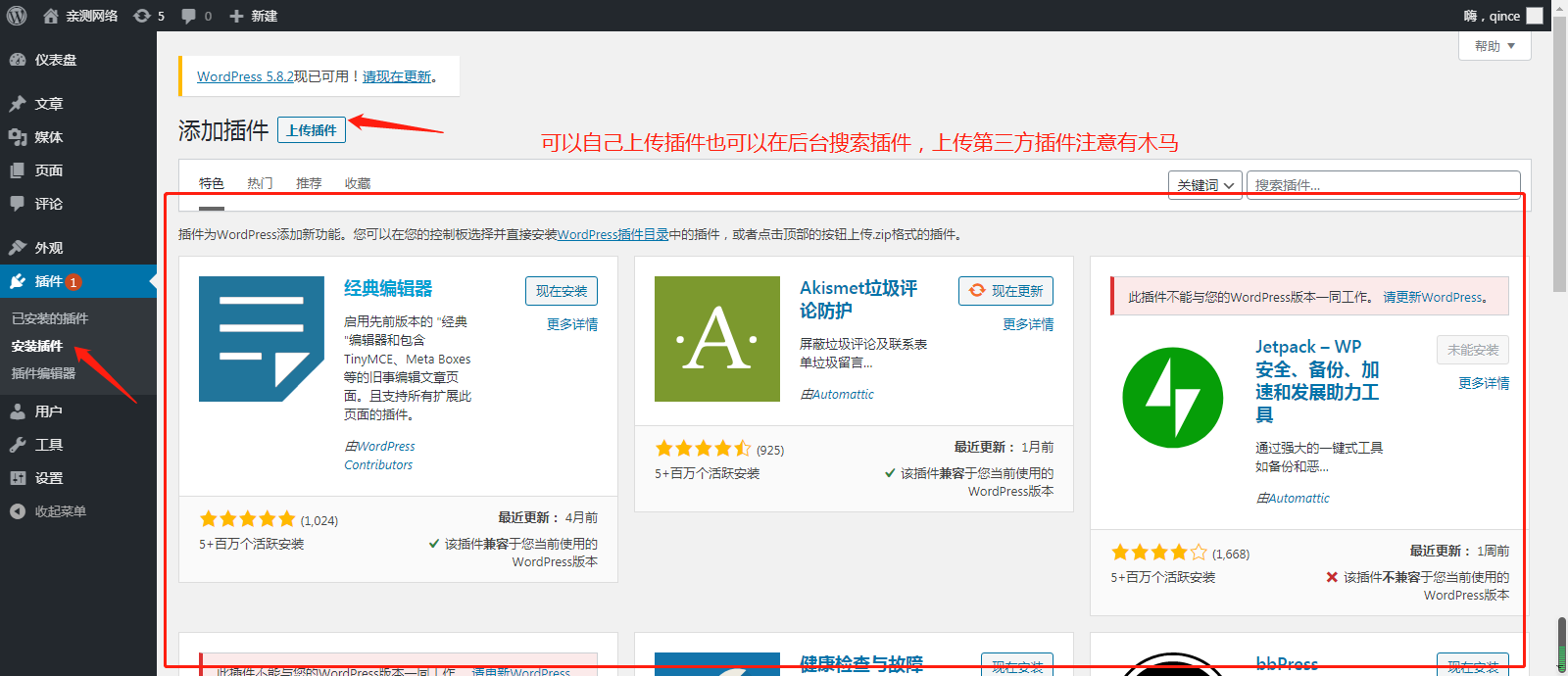The image size is (1568, 676).
Task: Open 更多详情 for Akismet
Action: [1028, 324]
